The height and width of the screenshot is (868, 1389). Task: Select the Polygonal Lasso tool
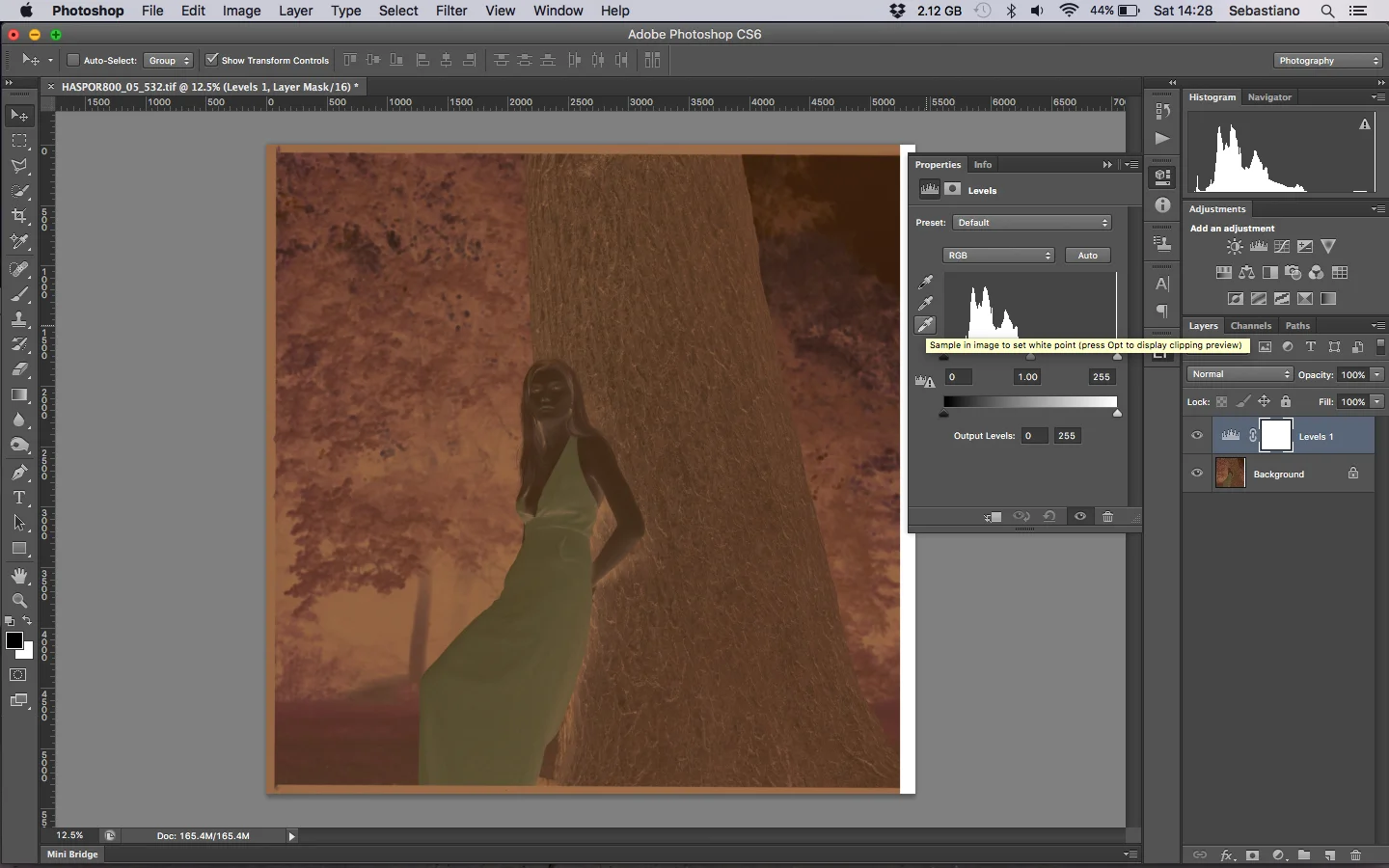click(x=19, y=166)
